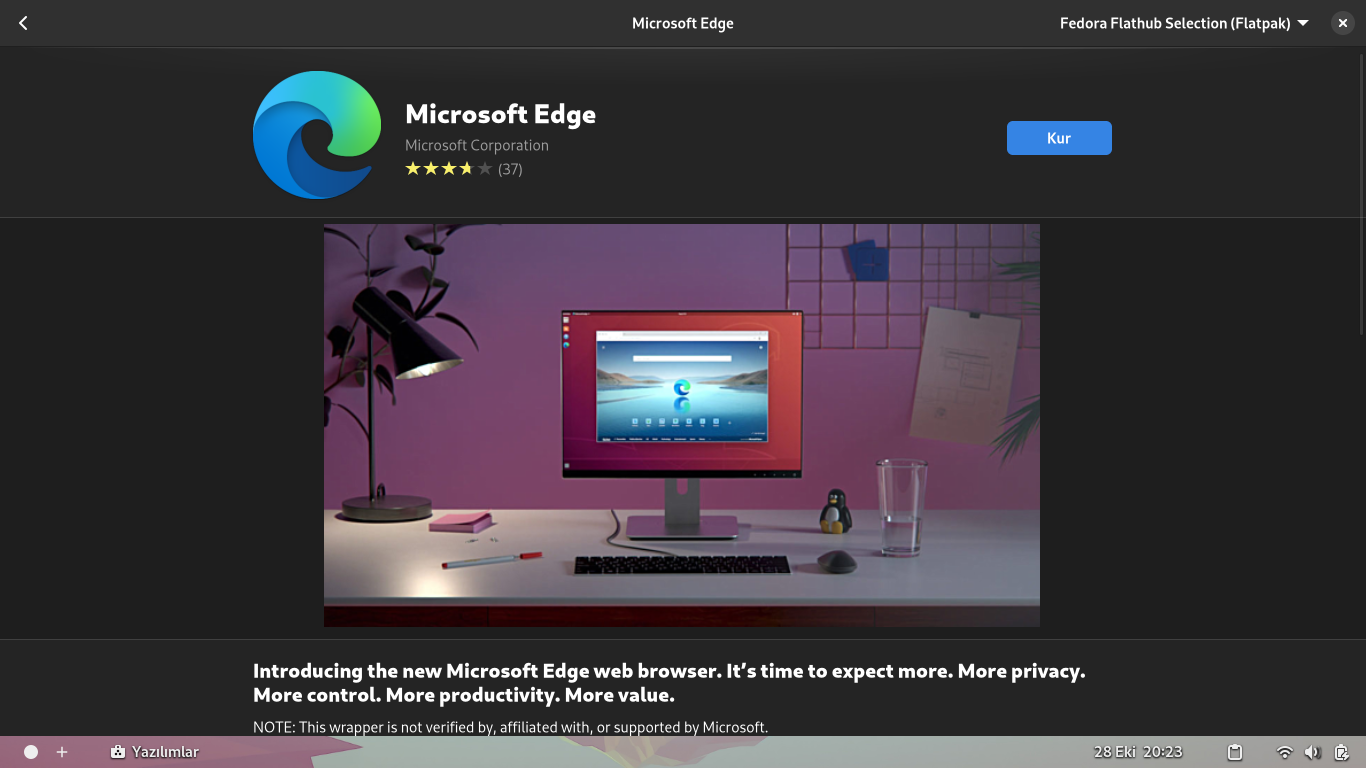Click the Microsoft Corporation developer name

click(477, 145)
